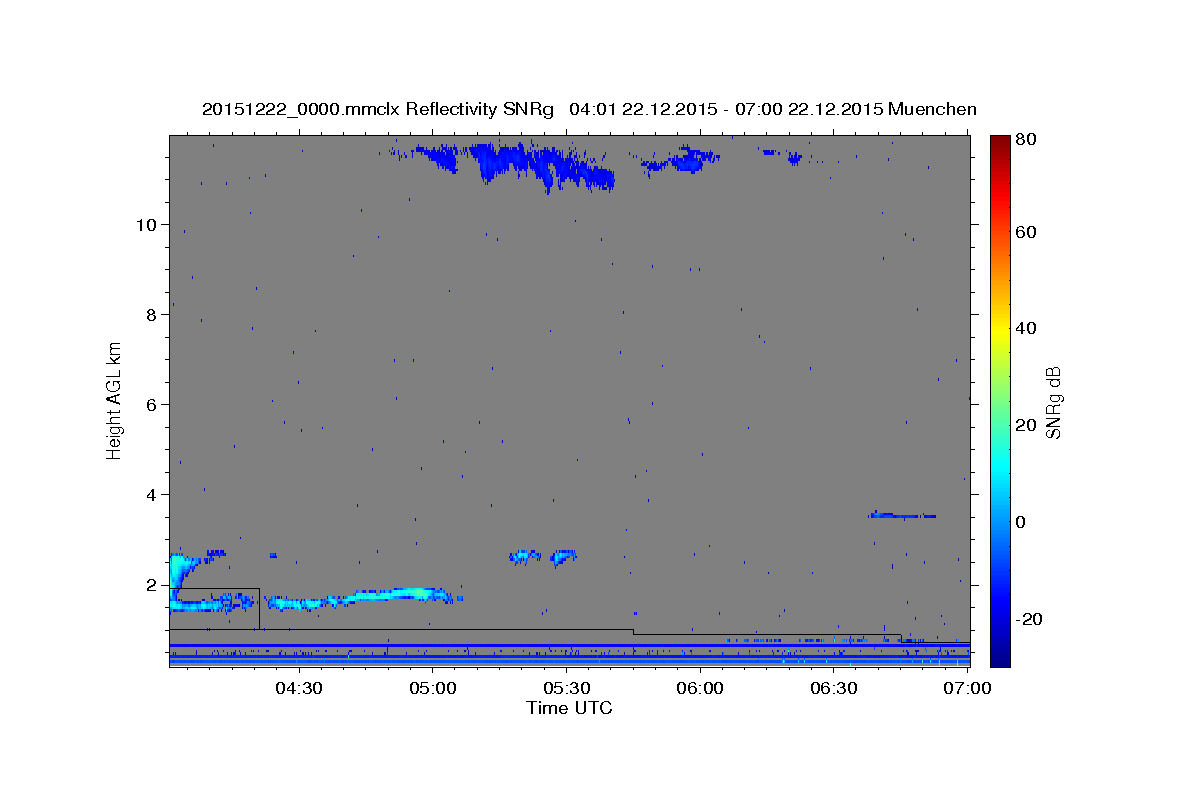This screenshot has width=1200, height=800.
Task: Click the 04:30 time tick label
Action: click(x=298, y=688)
